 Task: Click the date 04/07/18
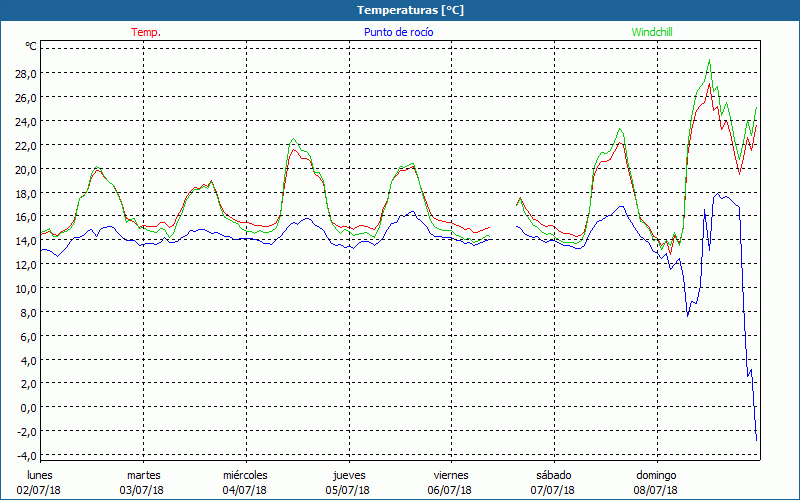(244, 490)
